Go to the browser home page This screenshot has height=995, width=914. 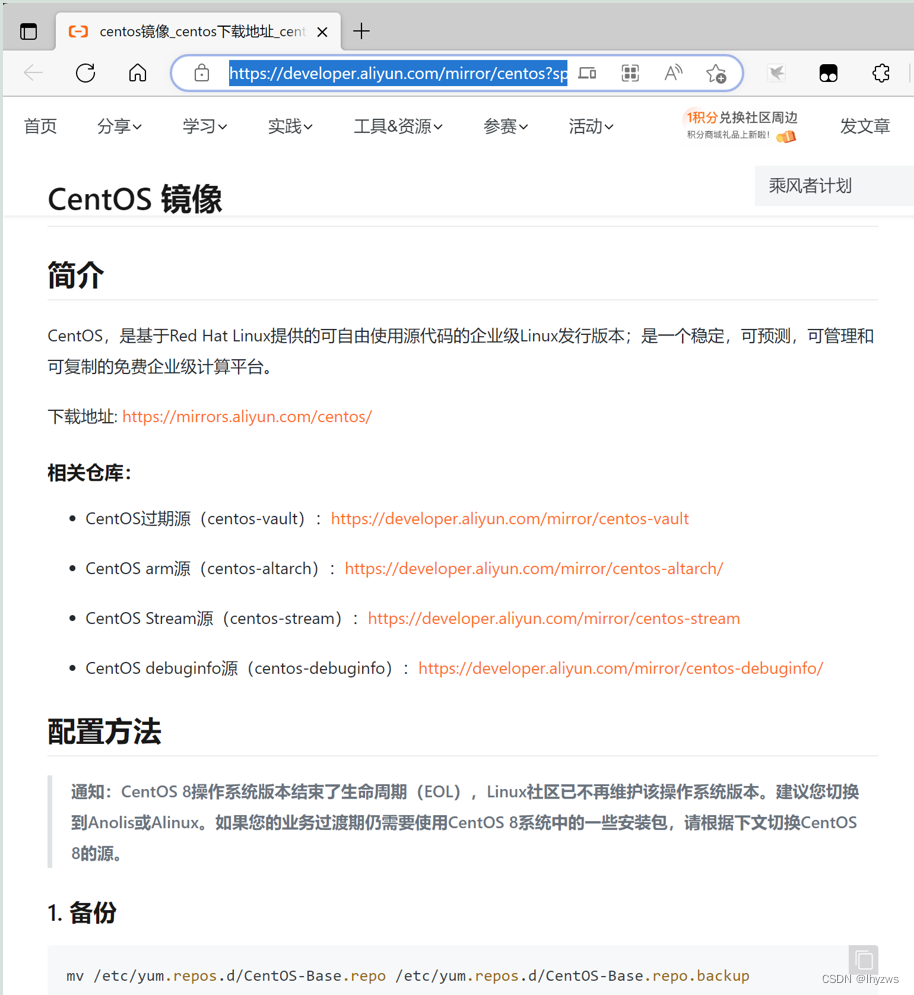[137, 73]
